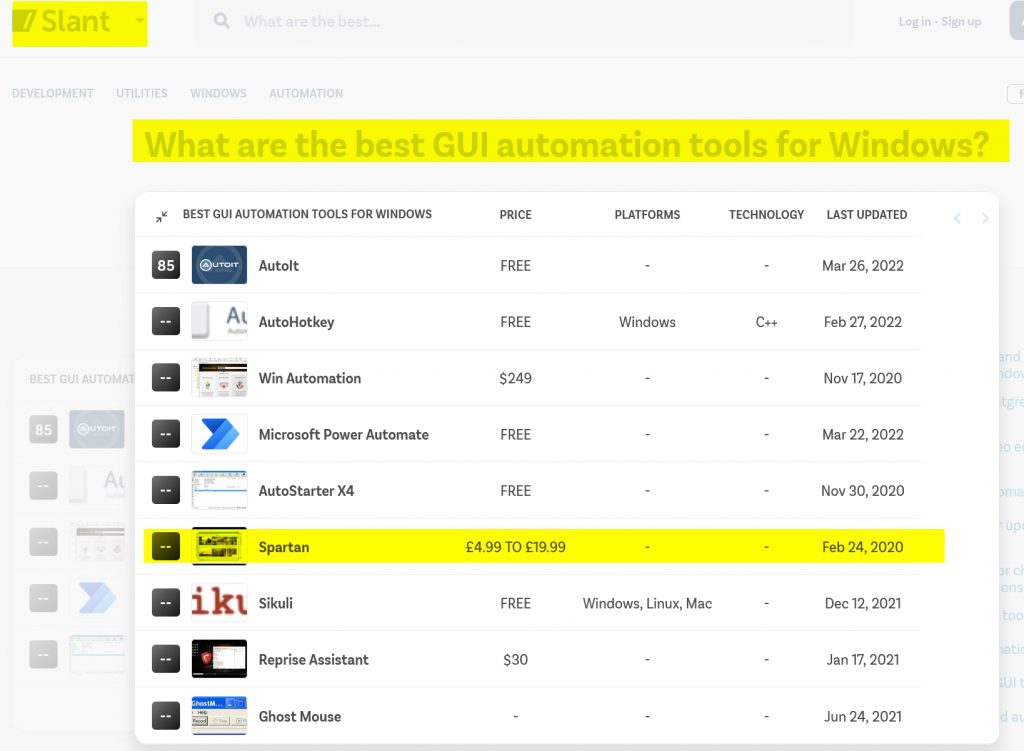This screenshot has width=1024, height=751.
Task: Click the search magnifier icon
Action: coord(222,21)
